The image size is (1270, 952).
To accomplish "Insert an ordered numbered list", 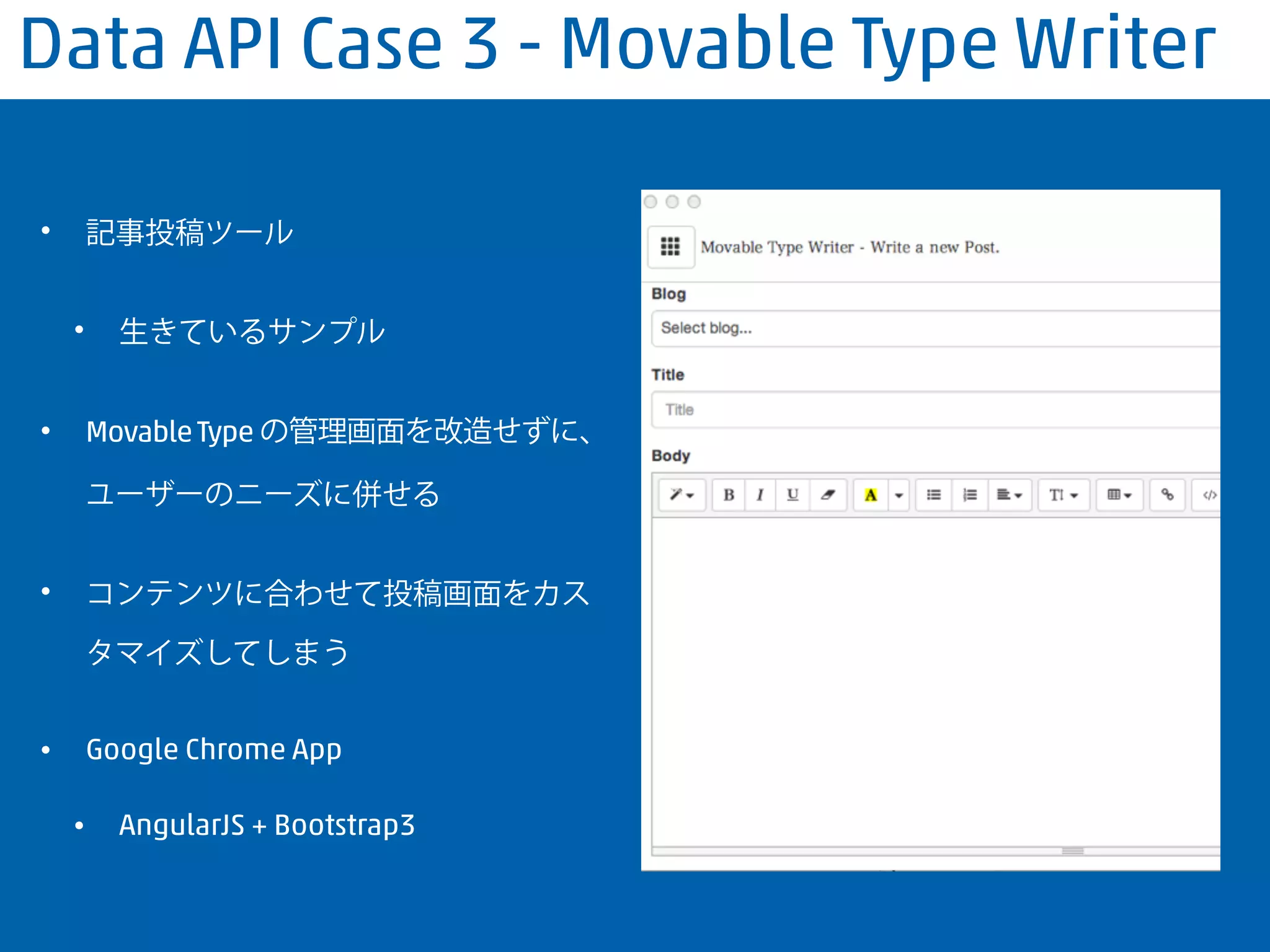I will [x=969, y=495].
